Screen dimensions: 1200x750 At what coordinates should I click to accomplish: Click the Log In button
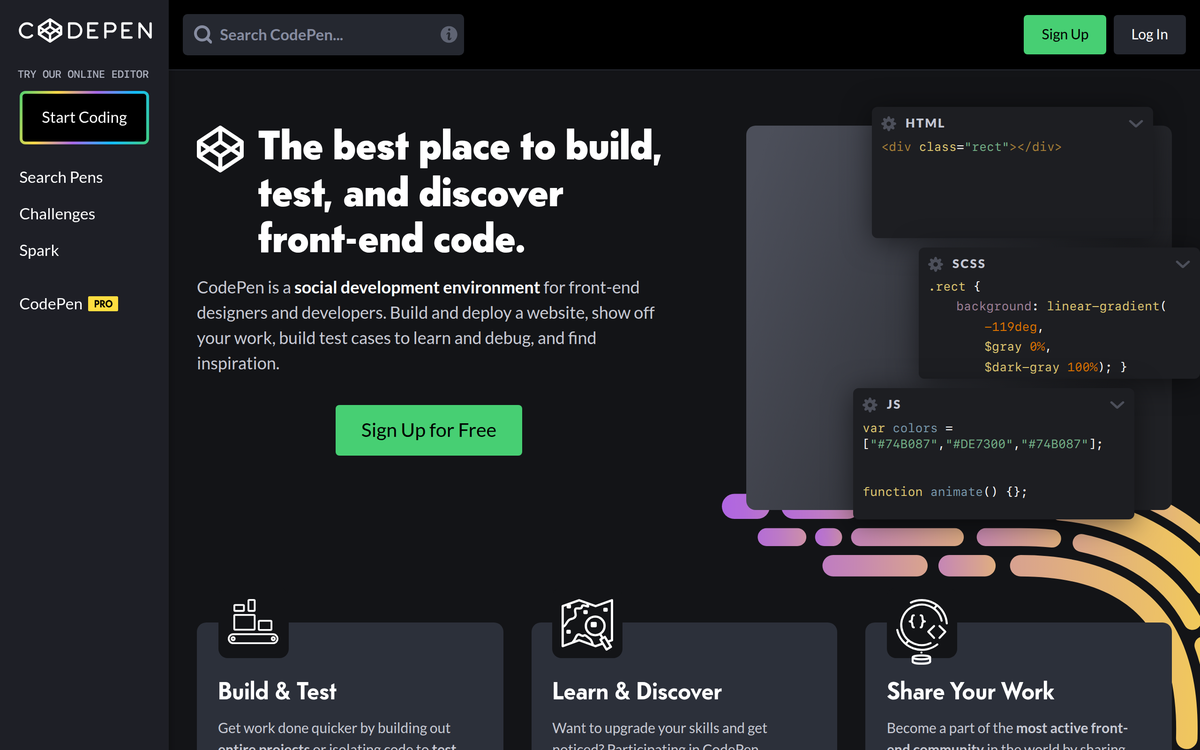pyautogui.click(x=1149, y=34)
